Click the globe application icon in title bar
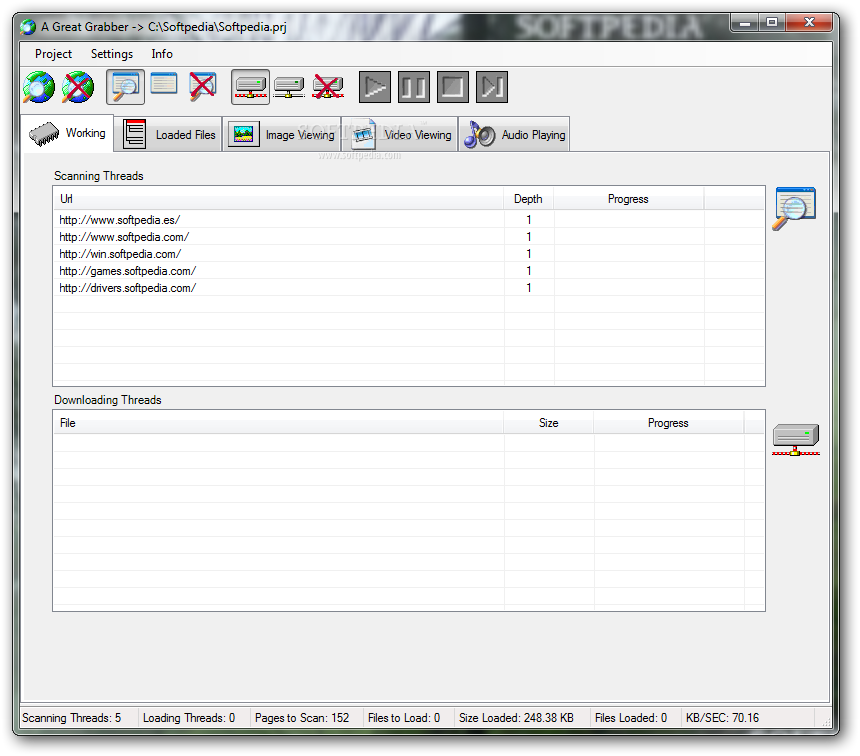Viewport: 860px width, 756px height. [x=28, y=27]
